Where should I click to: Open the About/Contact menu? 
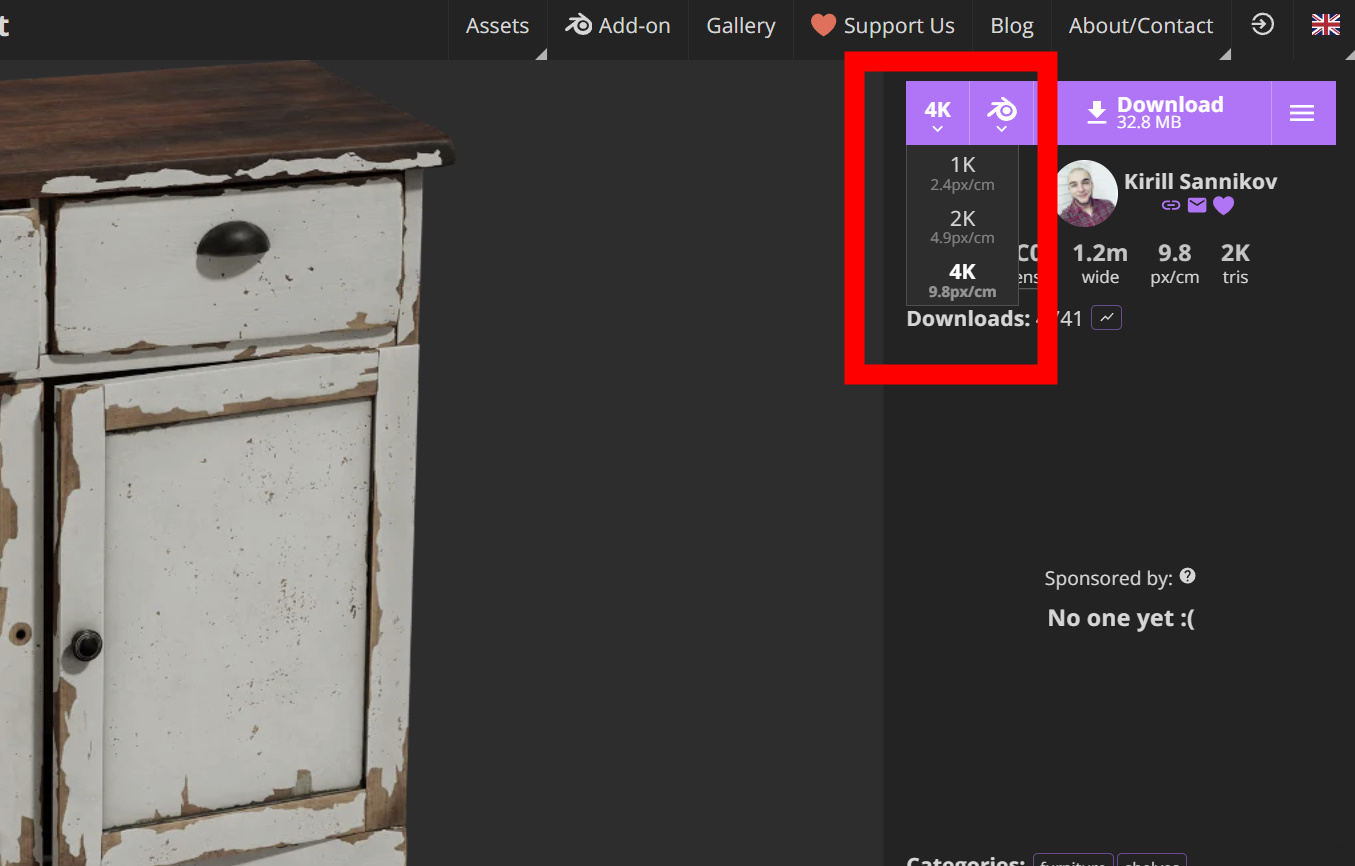click(x=1141, y=26)
